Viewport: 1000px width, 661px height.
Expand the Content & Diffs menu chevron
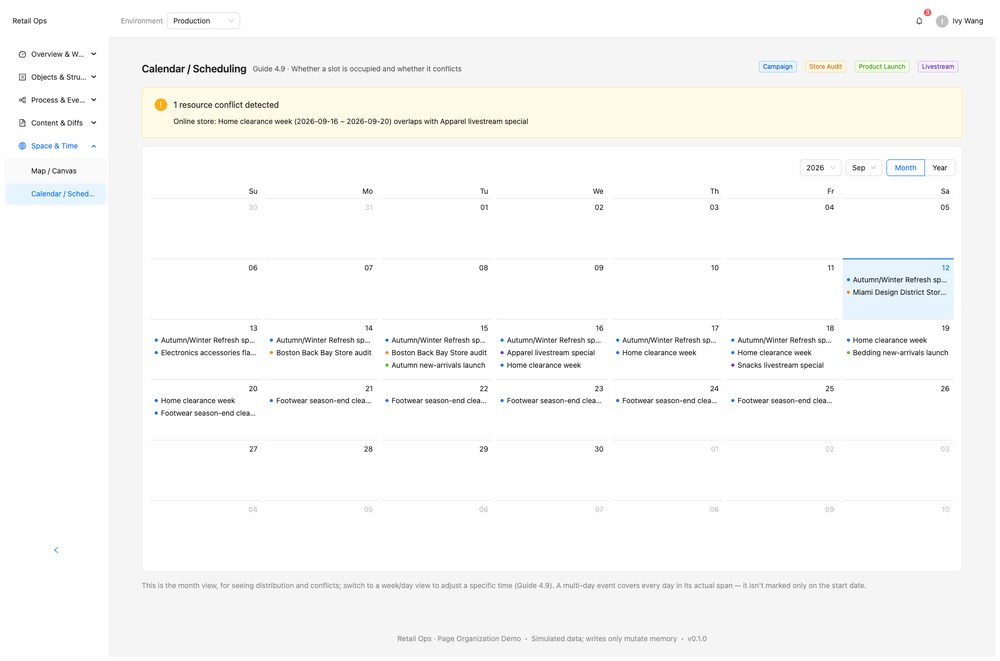[94, 123]
